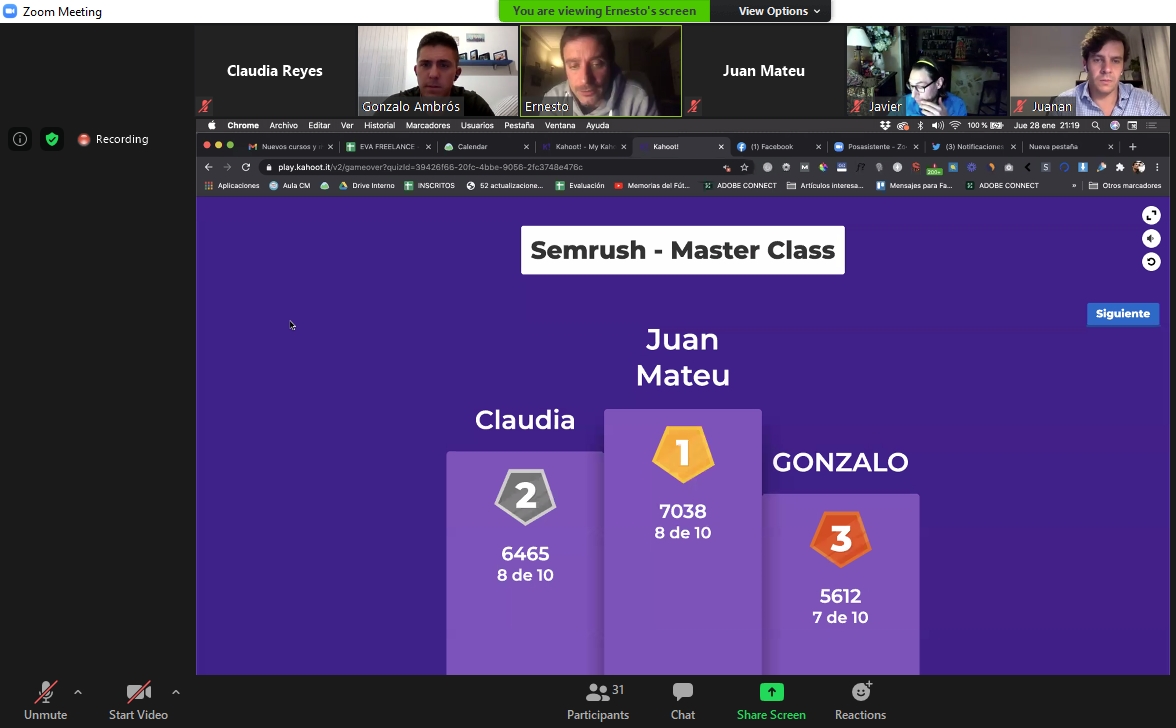Screen dimensions: 1176x728
Task: Select the Juan Mateu participant tile
Action: pyautogui.click(x=764, y=70)
